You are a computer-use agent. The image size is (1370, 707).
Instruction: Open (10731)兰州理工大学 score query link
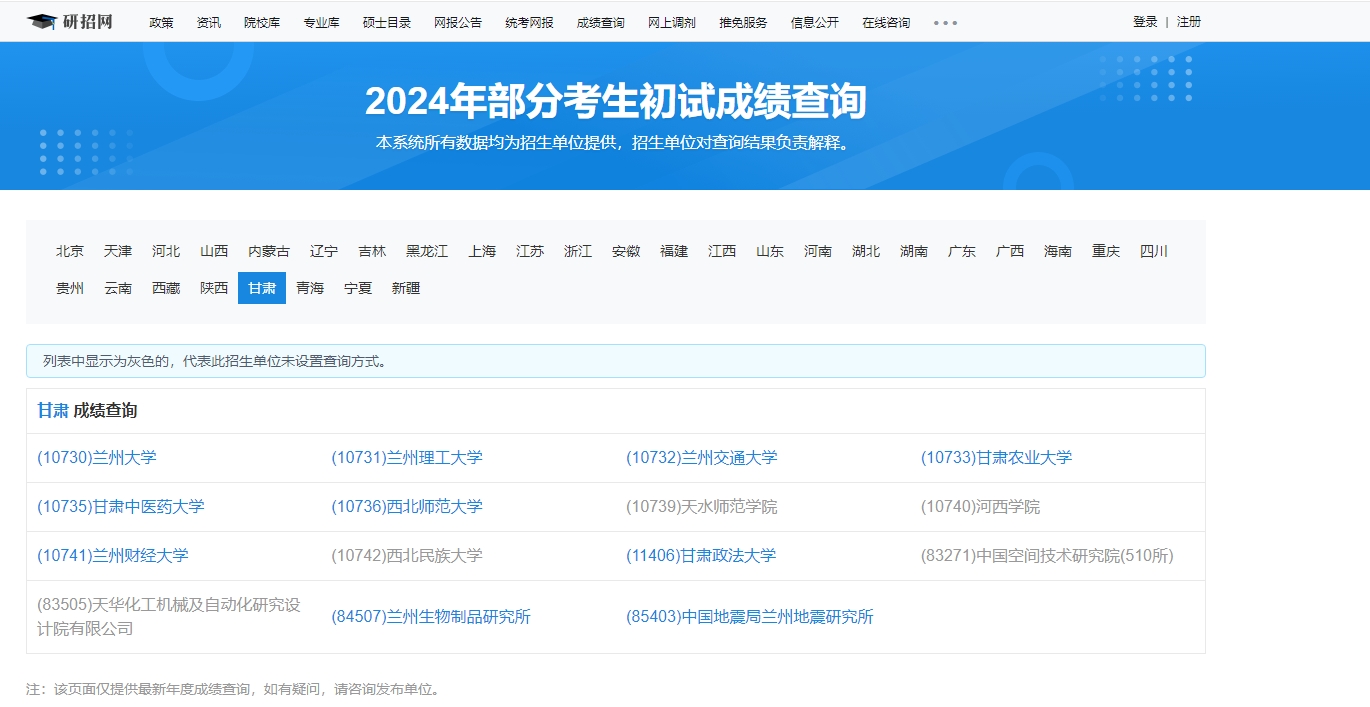[407, 458]
